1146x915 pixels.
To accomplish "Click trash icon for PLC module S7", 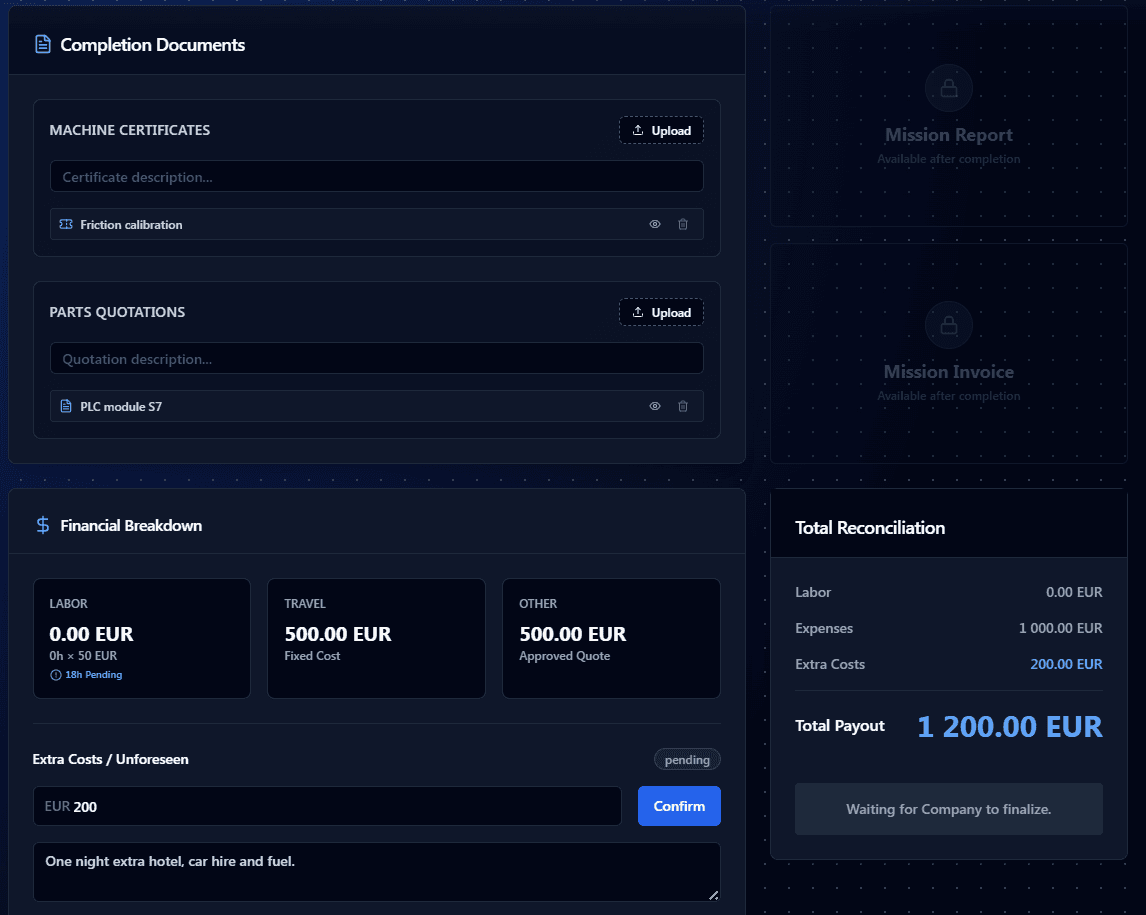I will [683, 407].
